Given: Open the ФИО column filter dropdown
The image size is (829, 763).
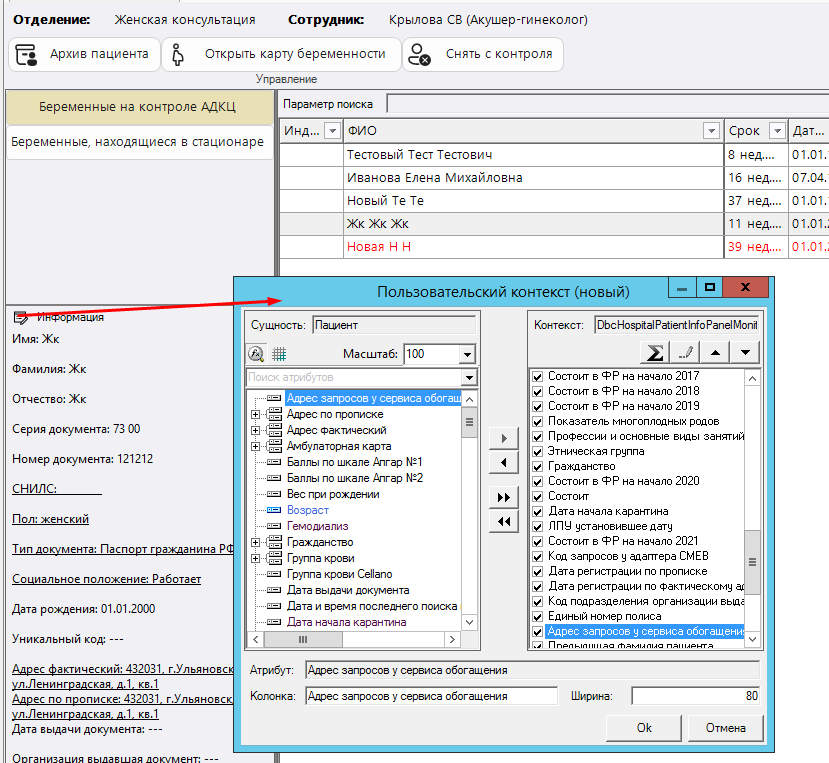Looking at the screenshot, I should pyautogui.click(x=712, y=131).
